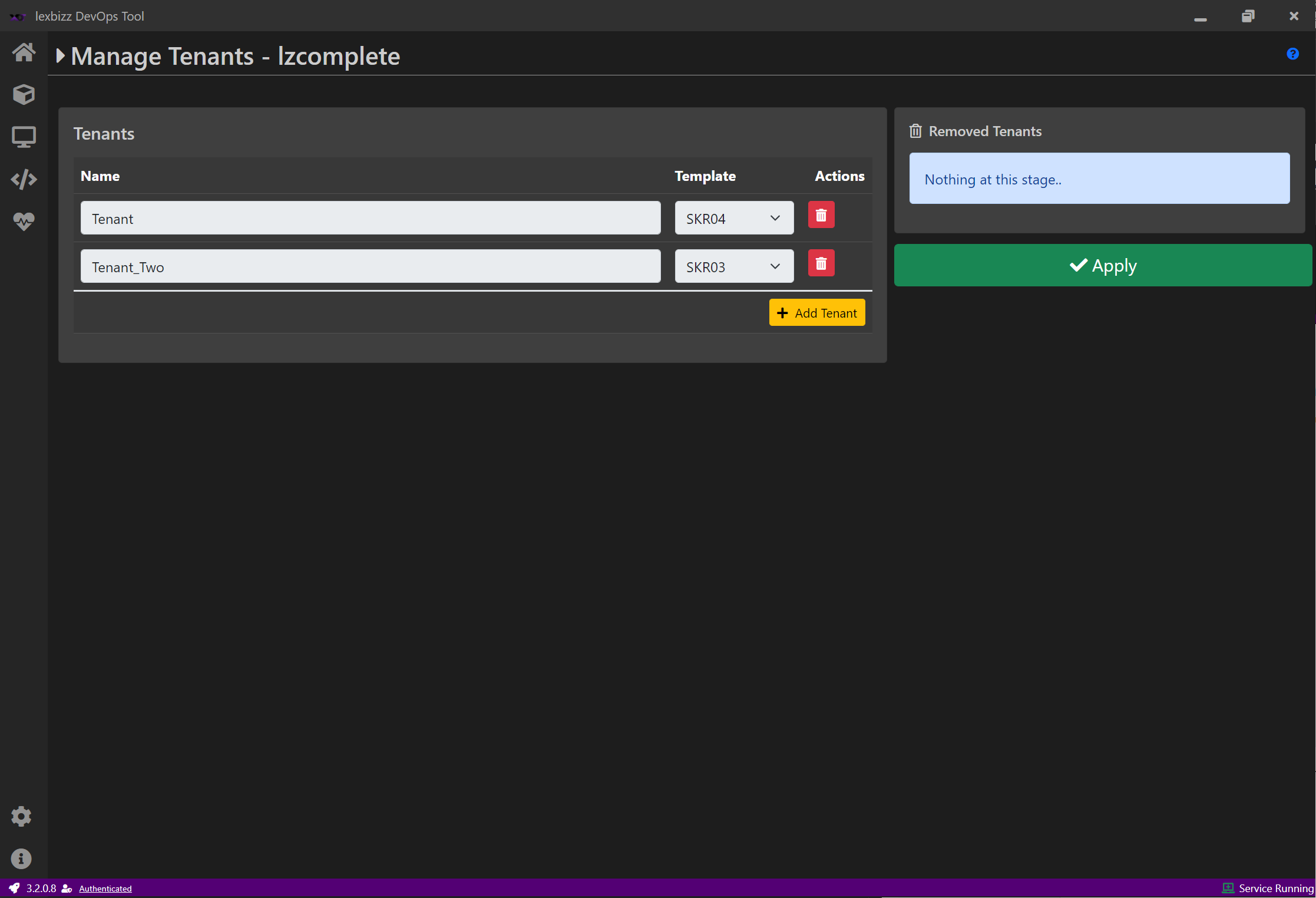Click the lexbizz app logo in title bar
The width and height of the screenshot is (1316, 898).
[18, 16]
